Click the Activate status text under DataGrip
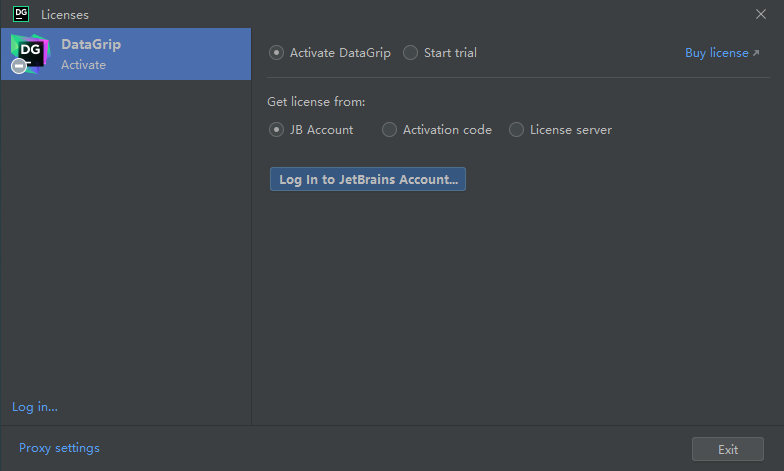 click(83, 65)
